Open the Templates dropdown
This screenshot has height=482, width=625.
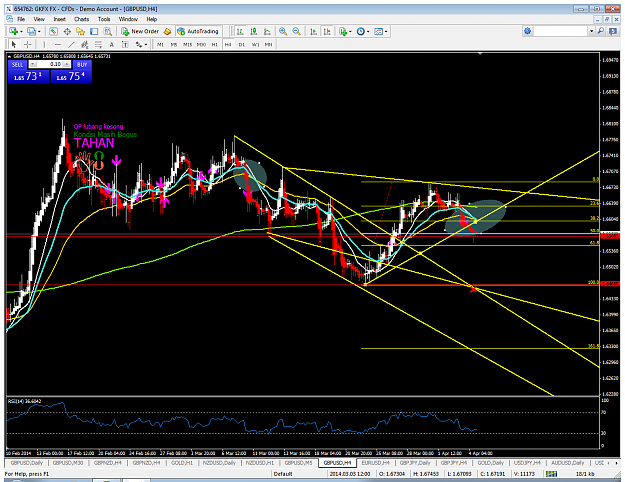pos(381,31)
